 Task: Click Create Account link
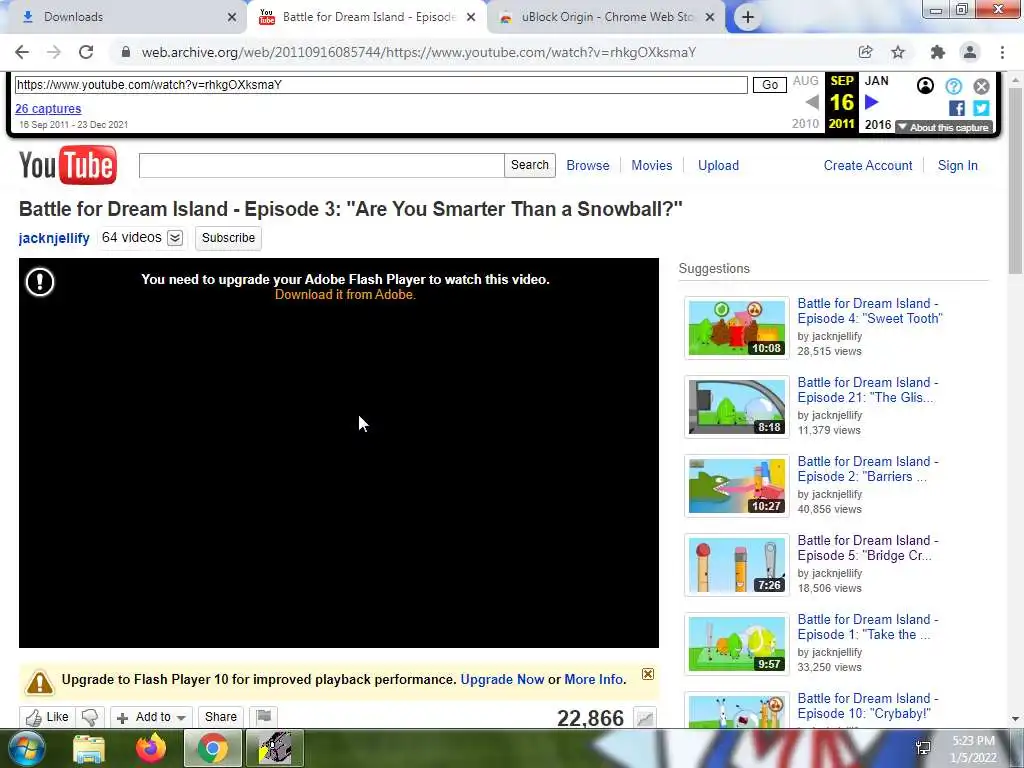pyautogui.click(x=868, y=165)
